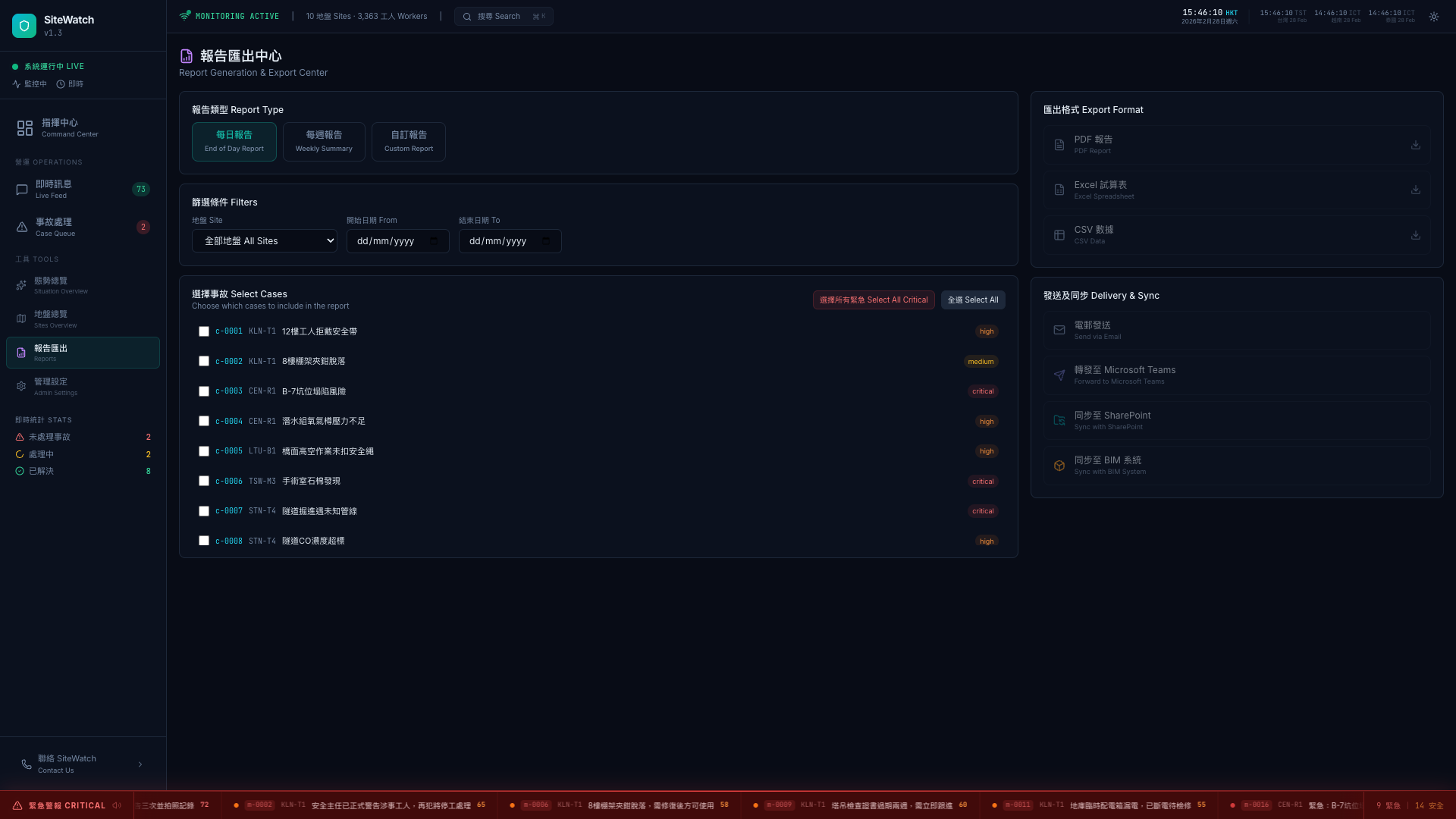Click the Search field in top bar
This screenshot has width=1456, height=819.
point(504,17)
